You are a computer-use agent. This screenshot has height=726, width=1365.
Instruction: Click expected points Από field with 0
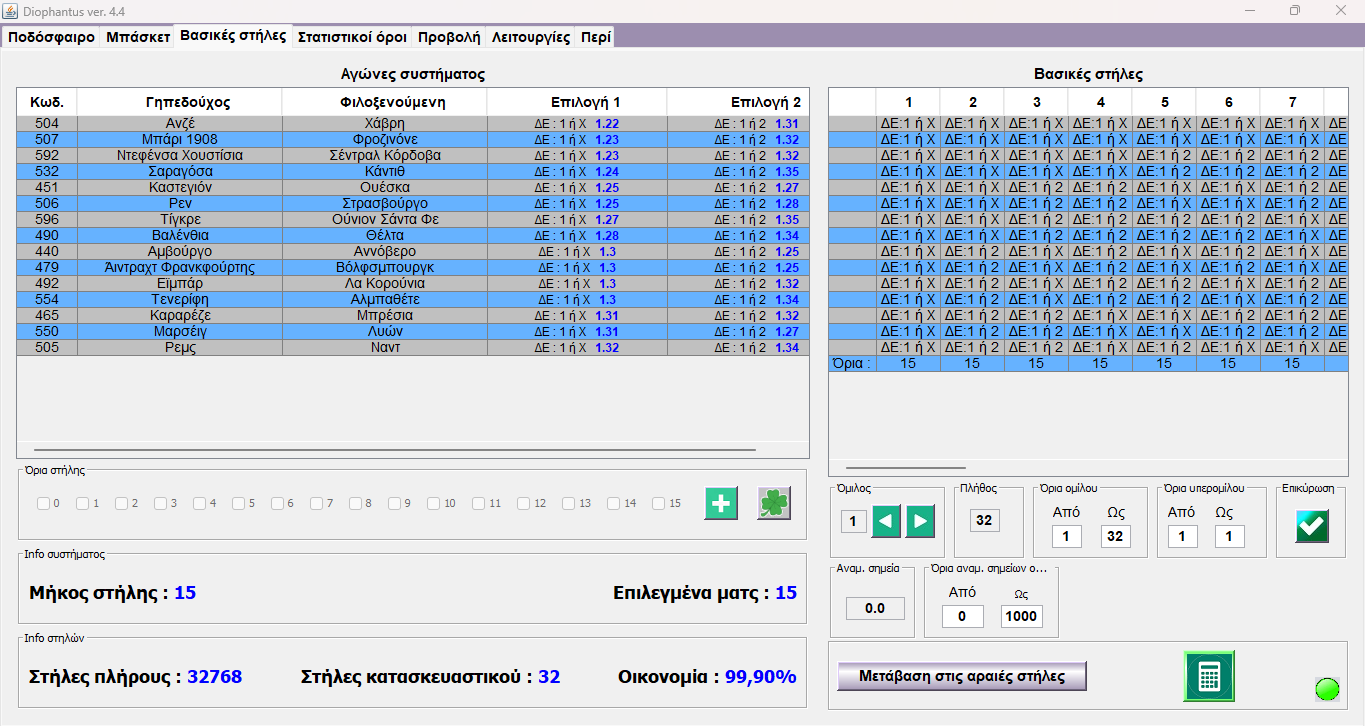[x=963, y=616]
